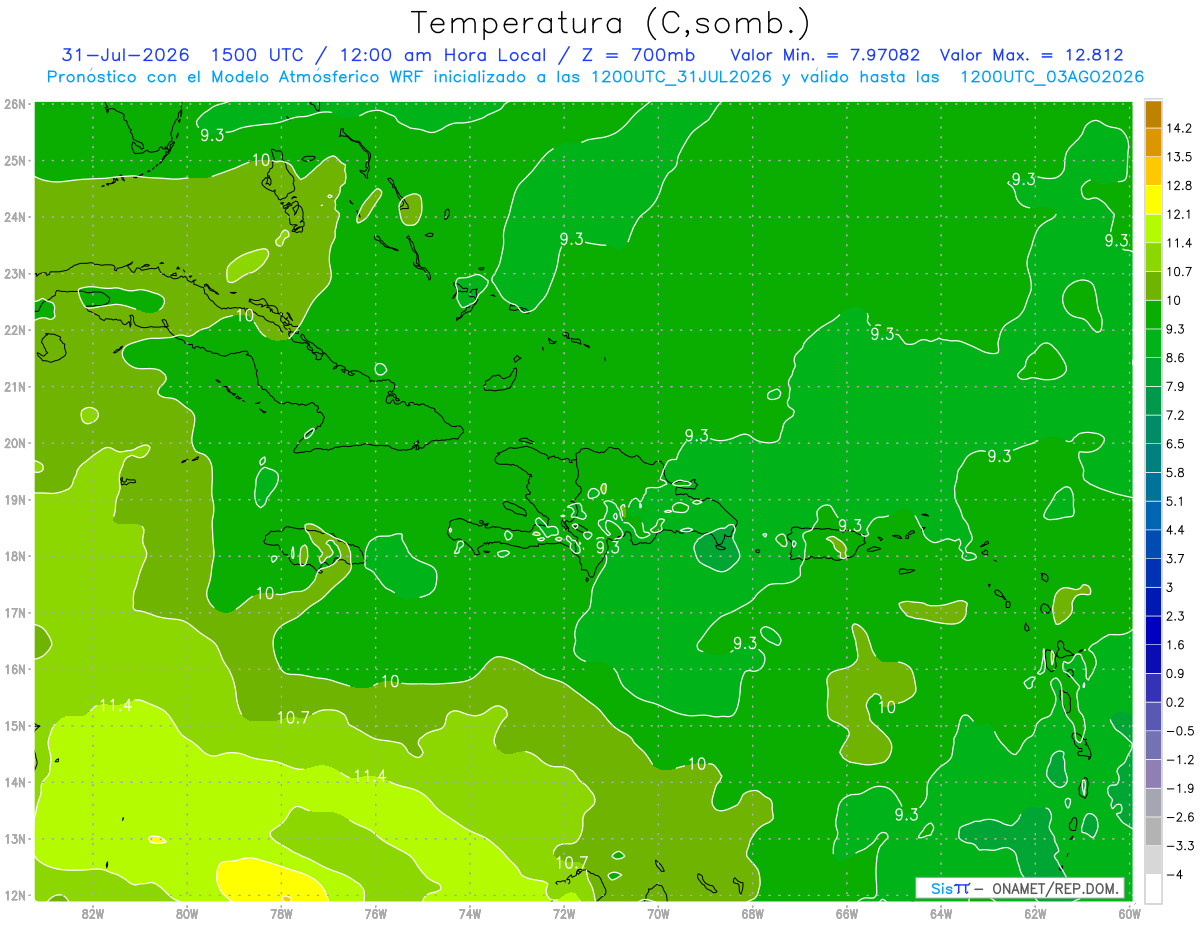
Task: Click the valid-until time '1200UTC_03AGO2026'
Action: (x=1052, y=77)
